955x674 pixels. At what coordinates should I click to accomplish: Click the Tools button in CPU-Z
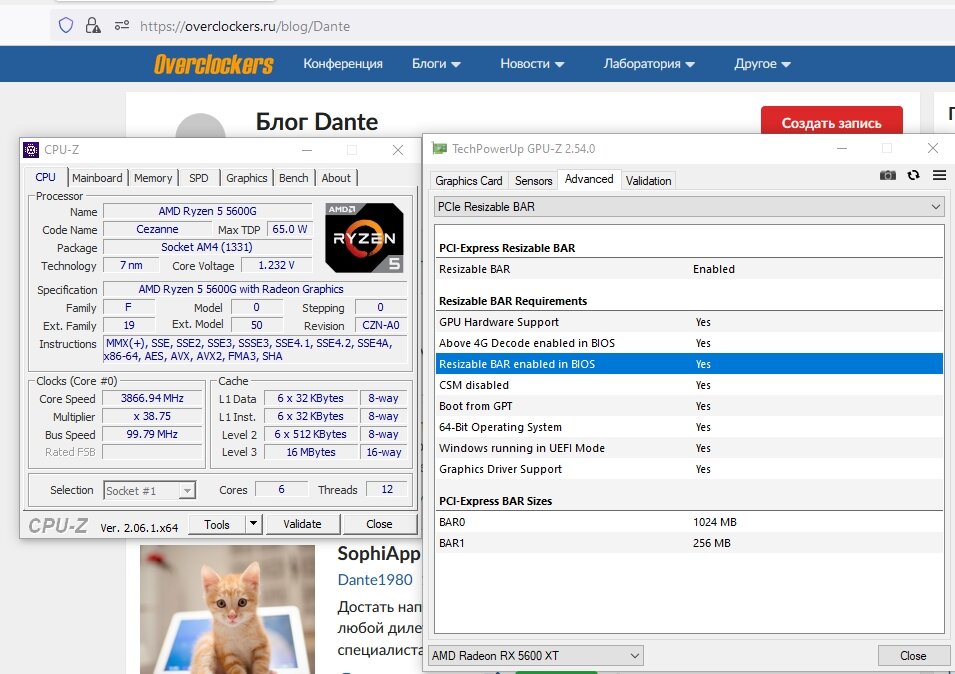[217, 524]
